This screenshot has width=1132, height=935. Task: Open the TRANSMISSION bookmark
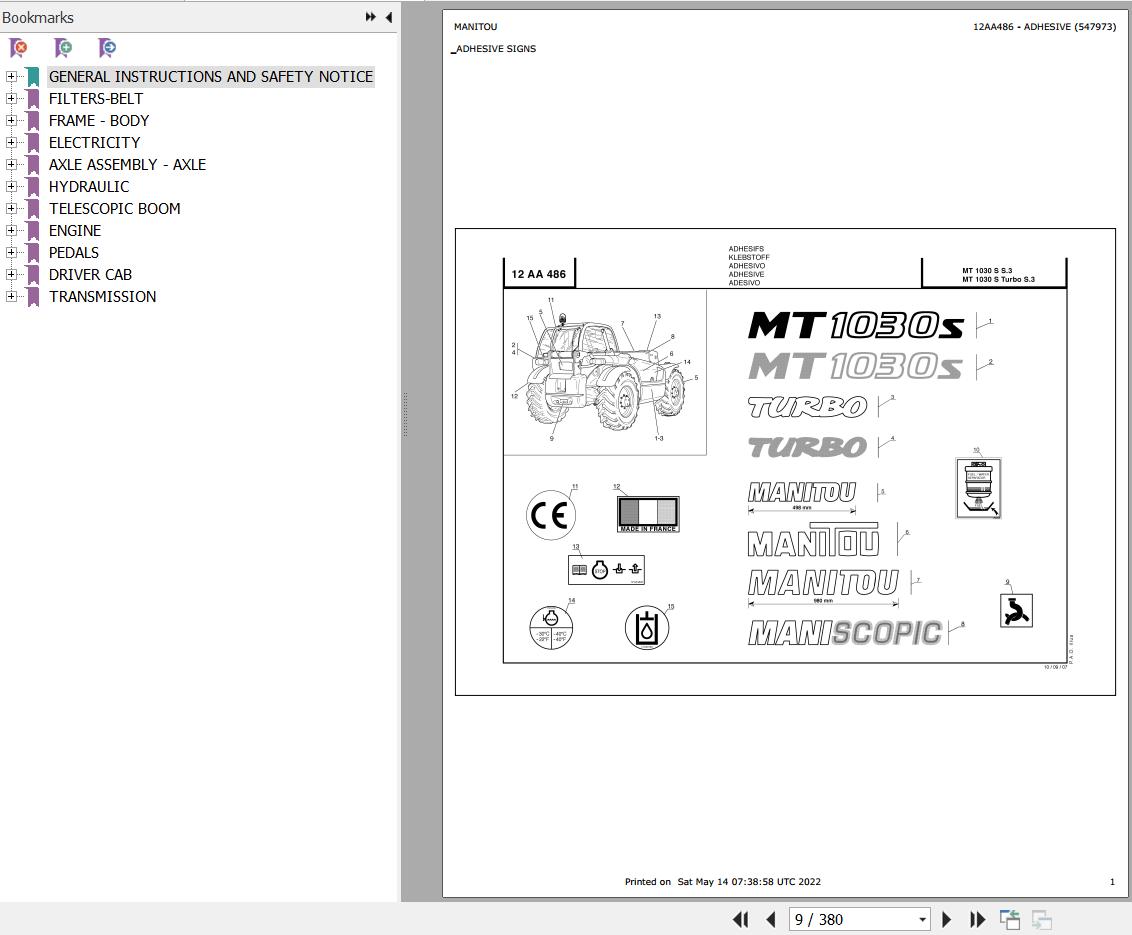(103, 297)
